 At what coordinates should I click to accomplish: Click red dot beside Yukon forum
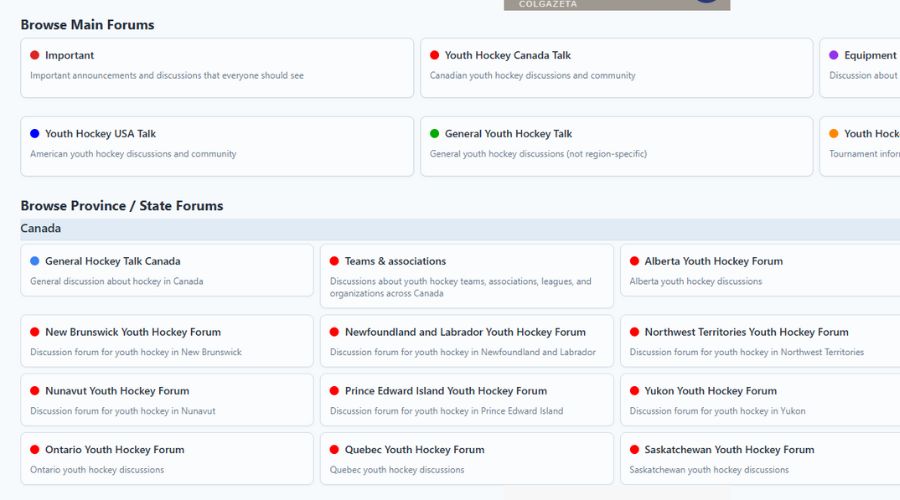634,391
